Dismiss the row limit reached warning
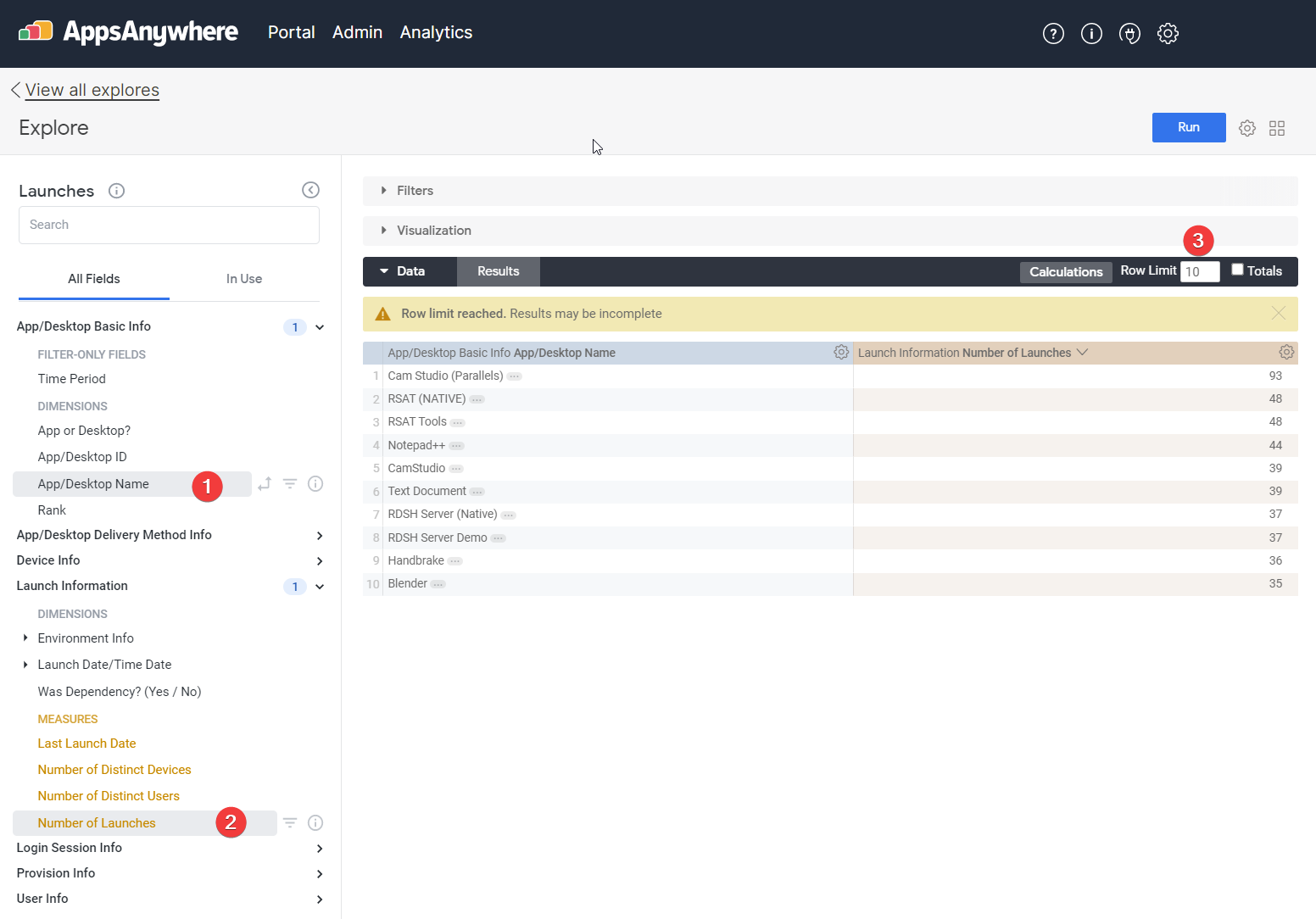The height and width of the screenshot is (919, 1316). (x=1278, y=314)
